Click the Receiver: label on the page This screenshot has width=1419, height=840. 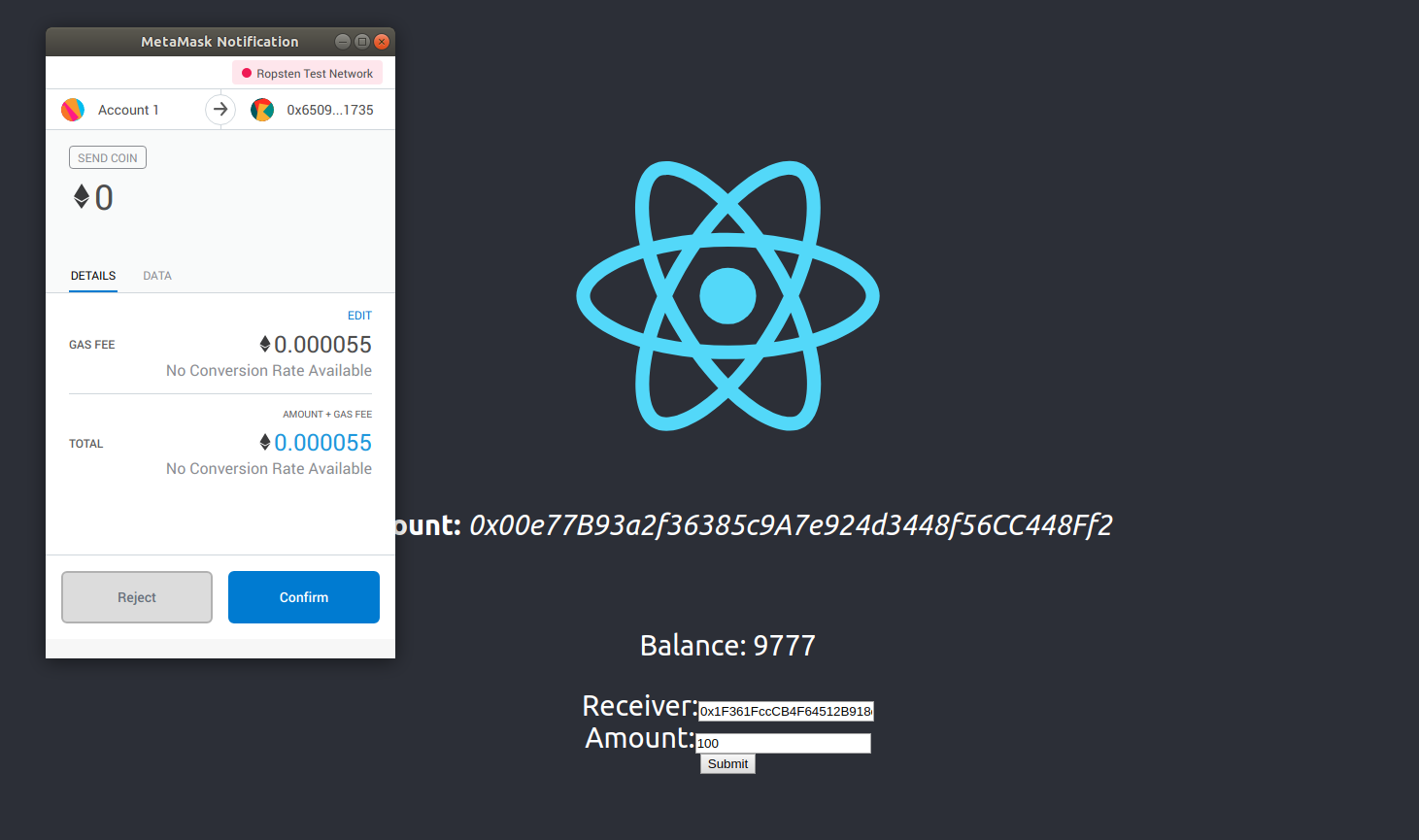(x=640, y=706)
